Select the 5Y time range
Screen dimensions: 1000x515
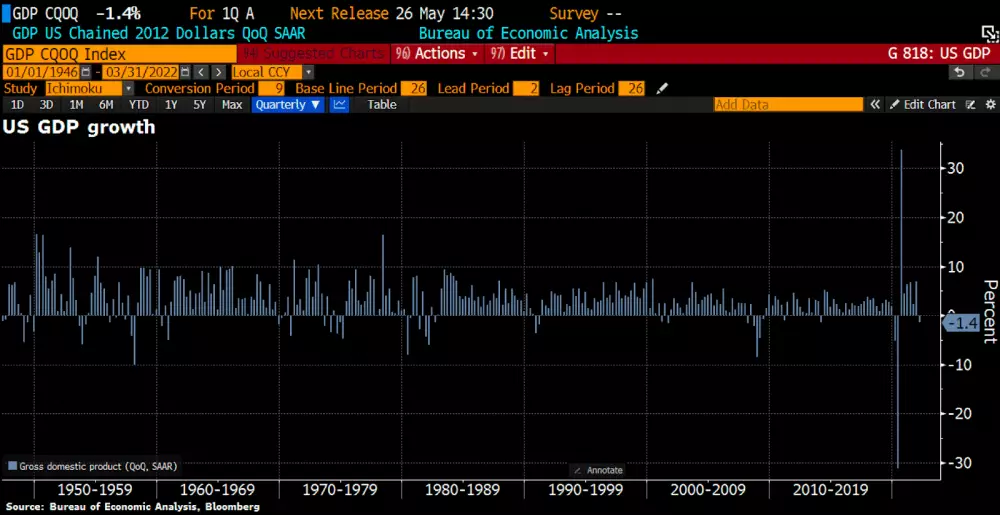click(x=200, y=105)
